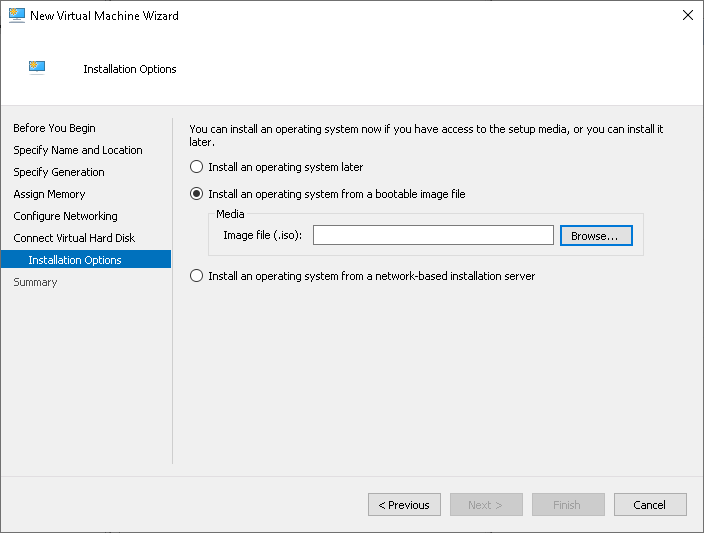This screenshot has height=533, width=704.
Task: Click the virtual machine icon beside the Installation Options heading
Action: [38, 68]
